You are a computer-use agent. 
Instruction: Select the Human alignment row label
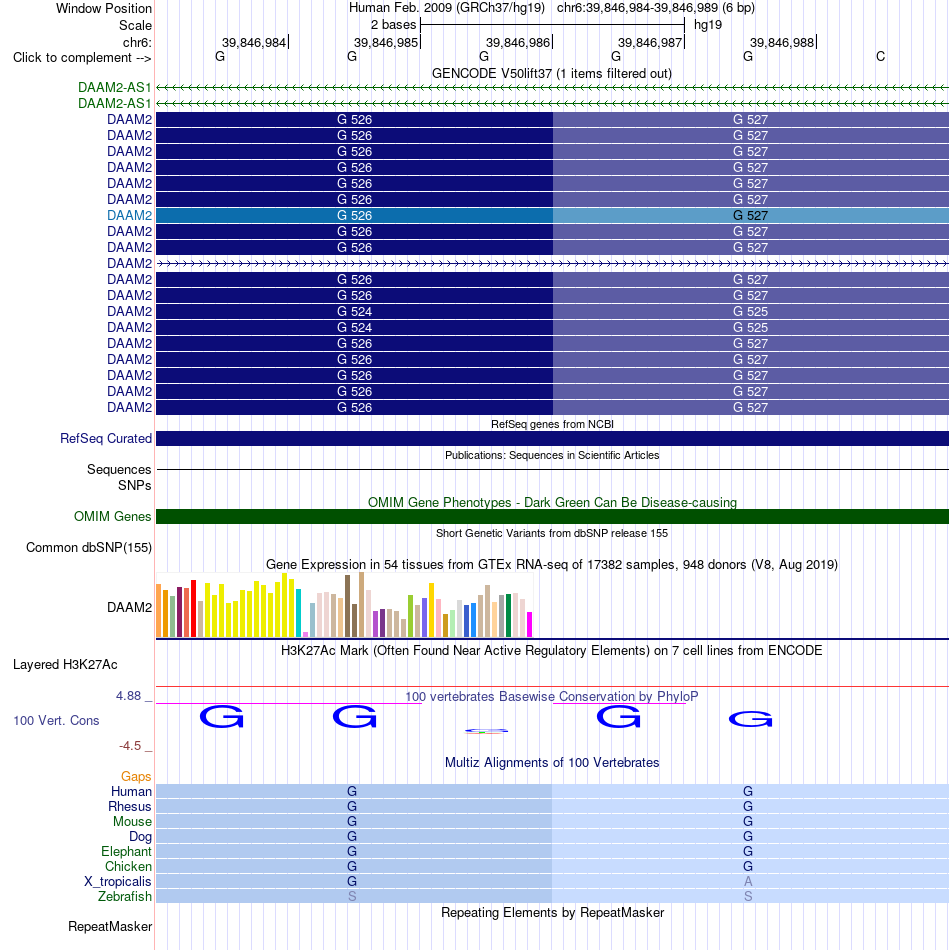coord(131,791)
